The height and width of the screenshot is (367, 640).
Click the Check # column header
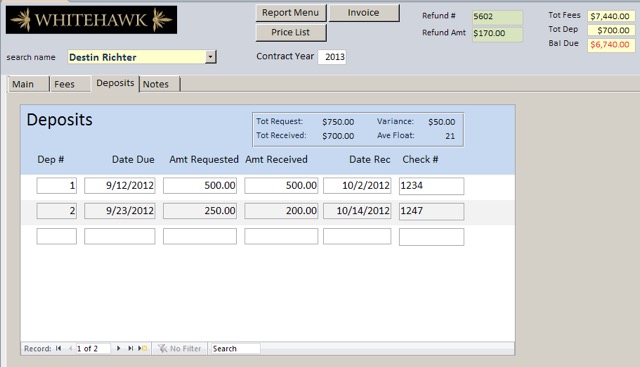coord(420,160)
